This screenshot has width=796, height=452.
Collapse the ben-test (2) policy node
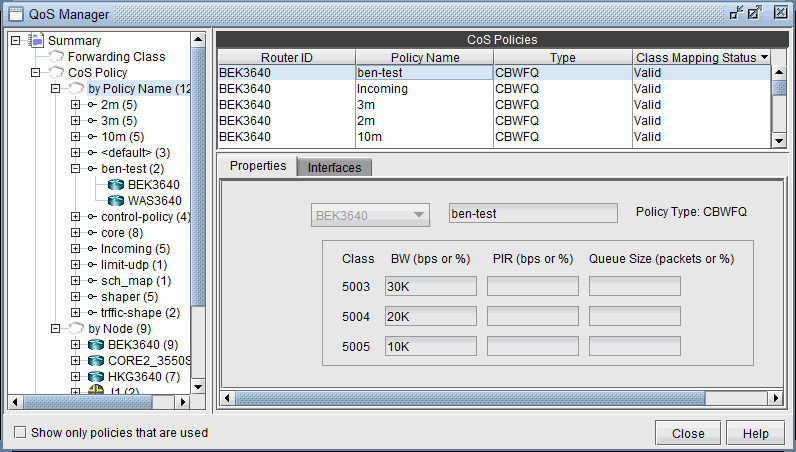[76, 169]
